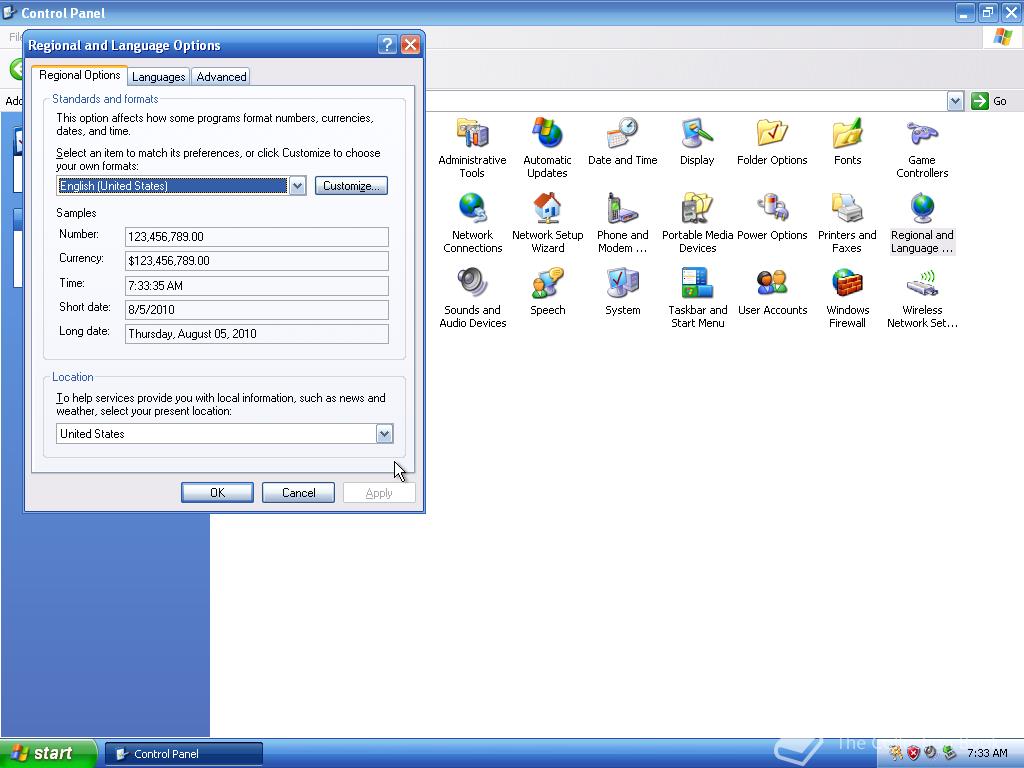Open Printers and Faxes icon

pos(848,209)
